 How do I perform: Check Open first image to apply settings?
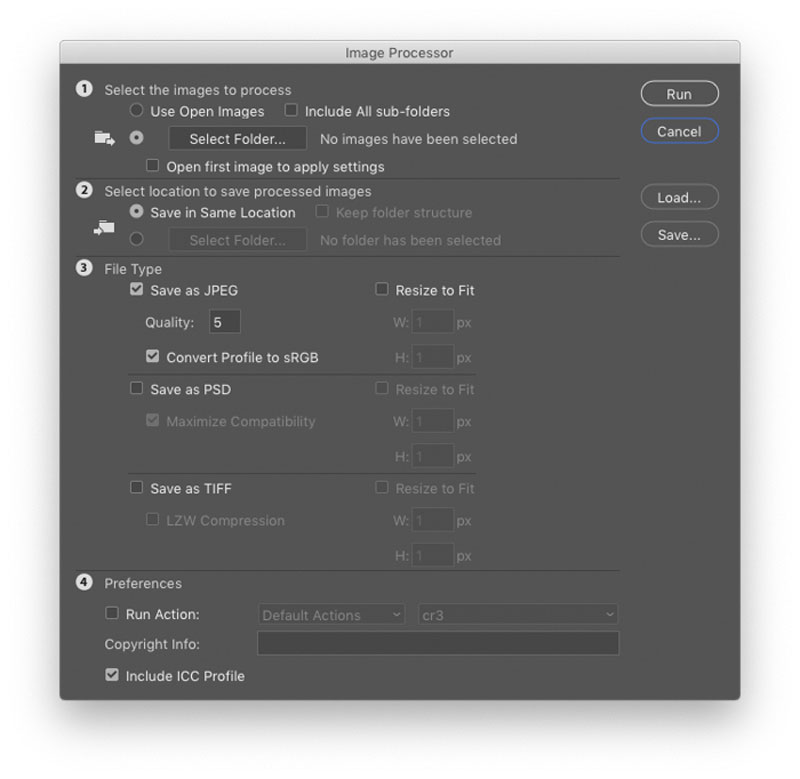click(x=152, y=166)
